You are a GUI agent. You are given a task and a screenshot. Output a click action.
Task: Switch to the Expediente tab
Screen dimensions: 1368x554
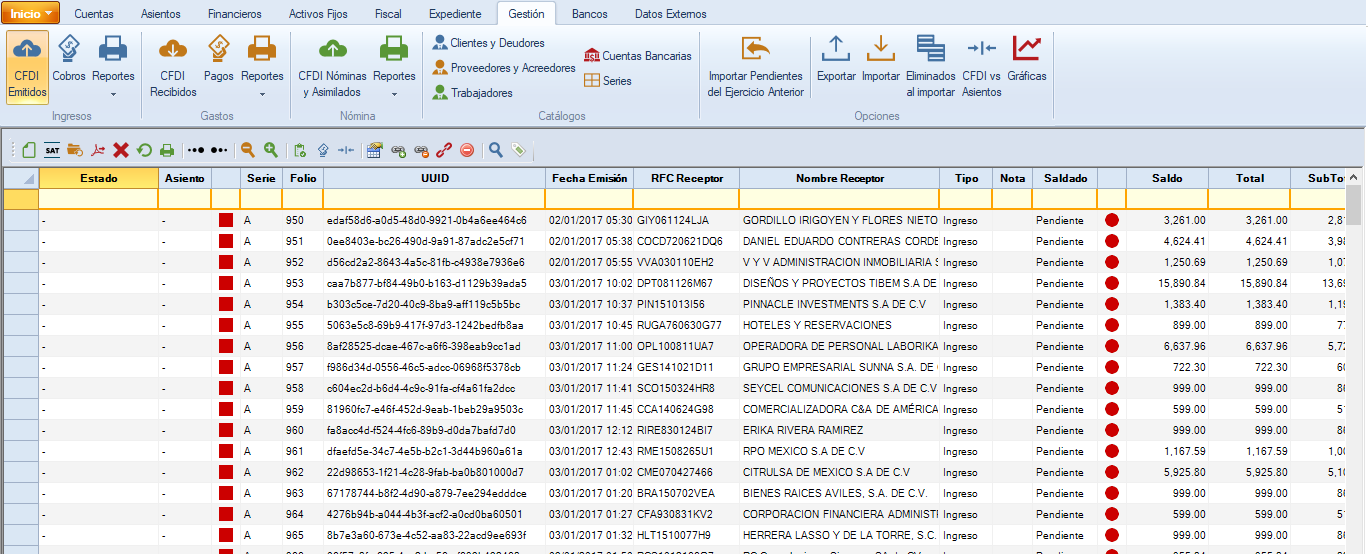point(455,14)
